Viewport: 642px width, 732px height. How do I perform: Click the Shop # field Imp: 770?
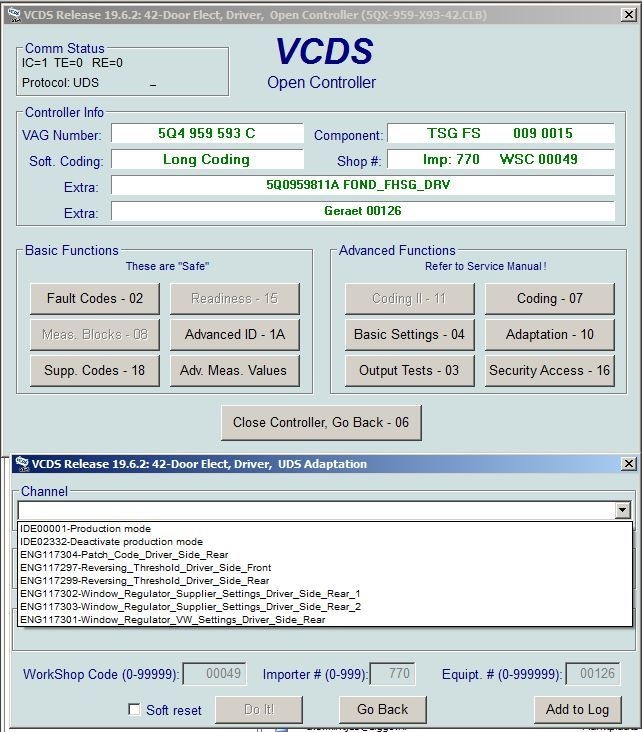(501, 160)
